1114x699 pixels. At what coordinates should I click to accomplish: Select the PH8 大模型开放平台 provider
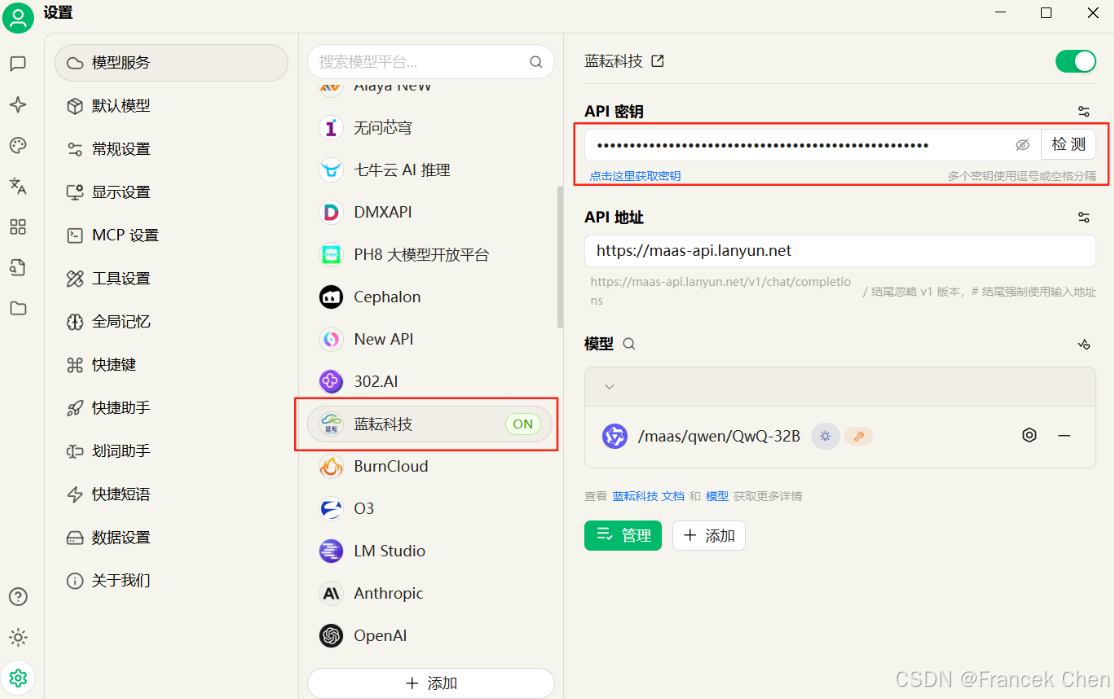point(431,254)
